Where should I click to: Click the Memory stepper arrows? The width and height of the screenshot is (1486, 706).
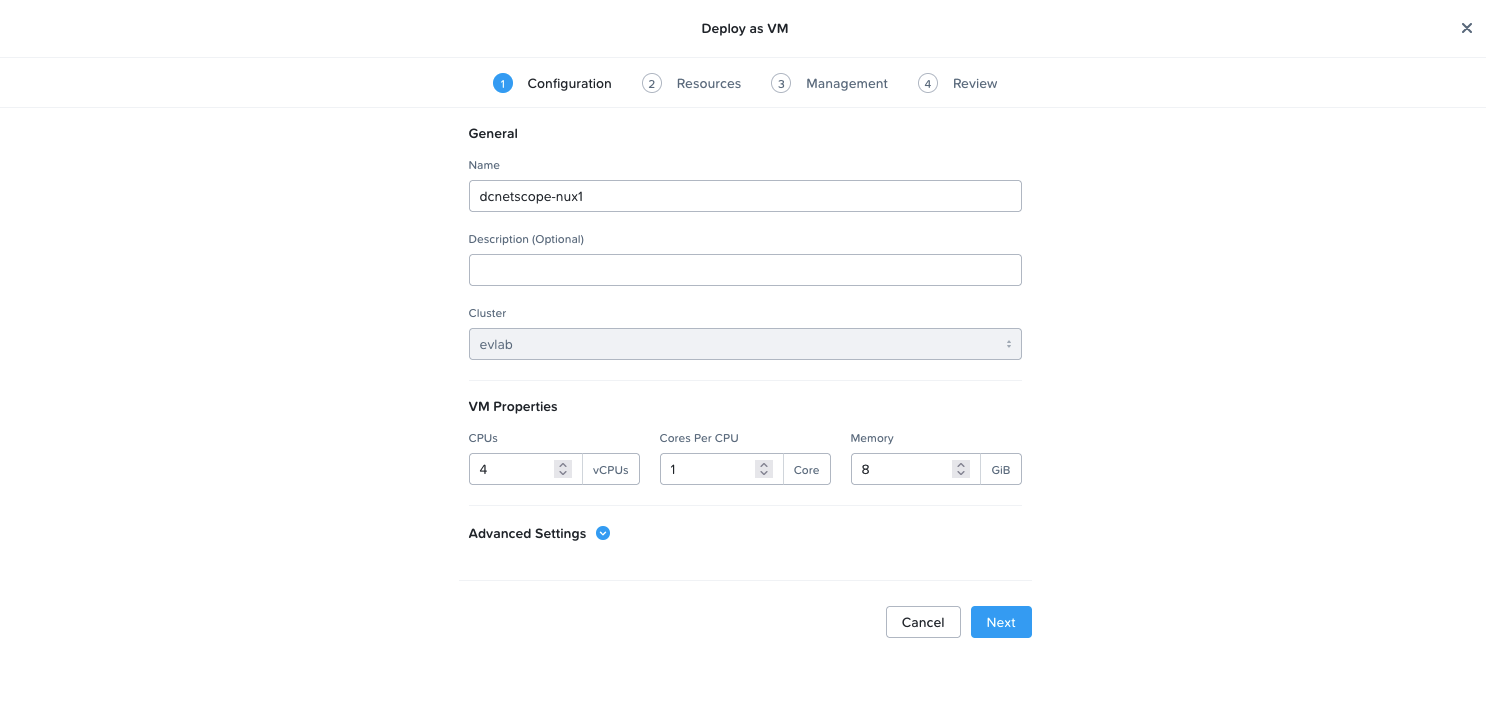click(961, 469)
